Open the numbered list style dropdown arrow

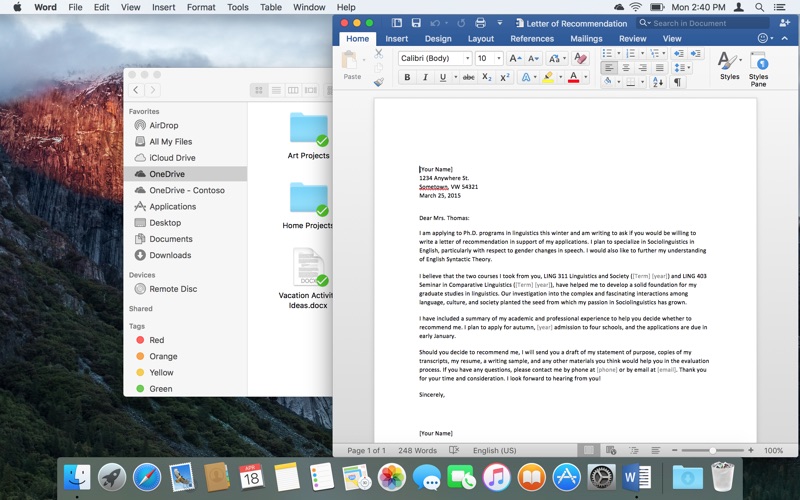tap(642, 53)
